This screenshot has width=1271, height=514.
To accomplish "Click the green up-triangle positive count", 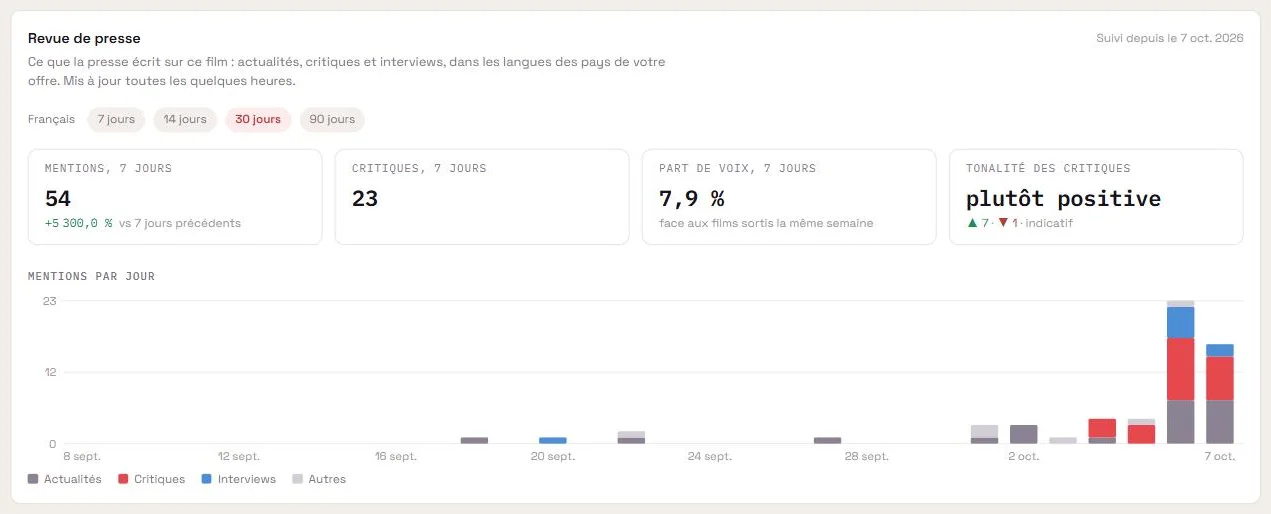I will (977, 223).
